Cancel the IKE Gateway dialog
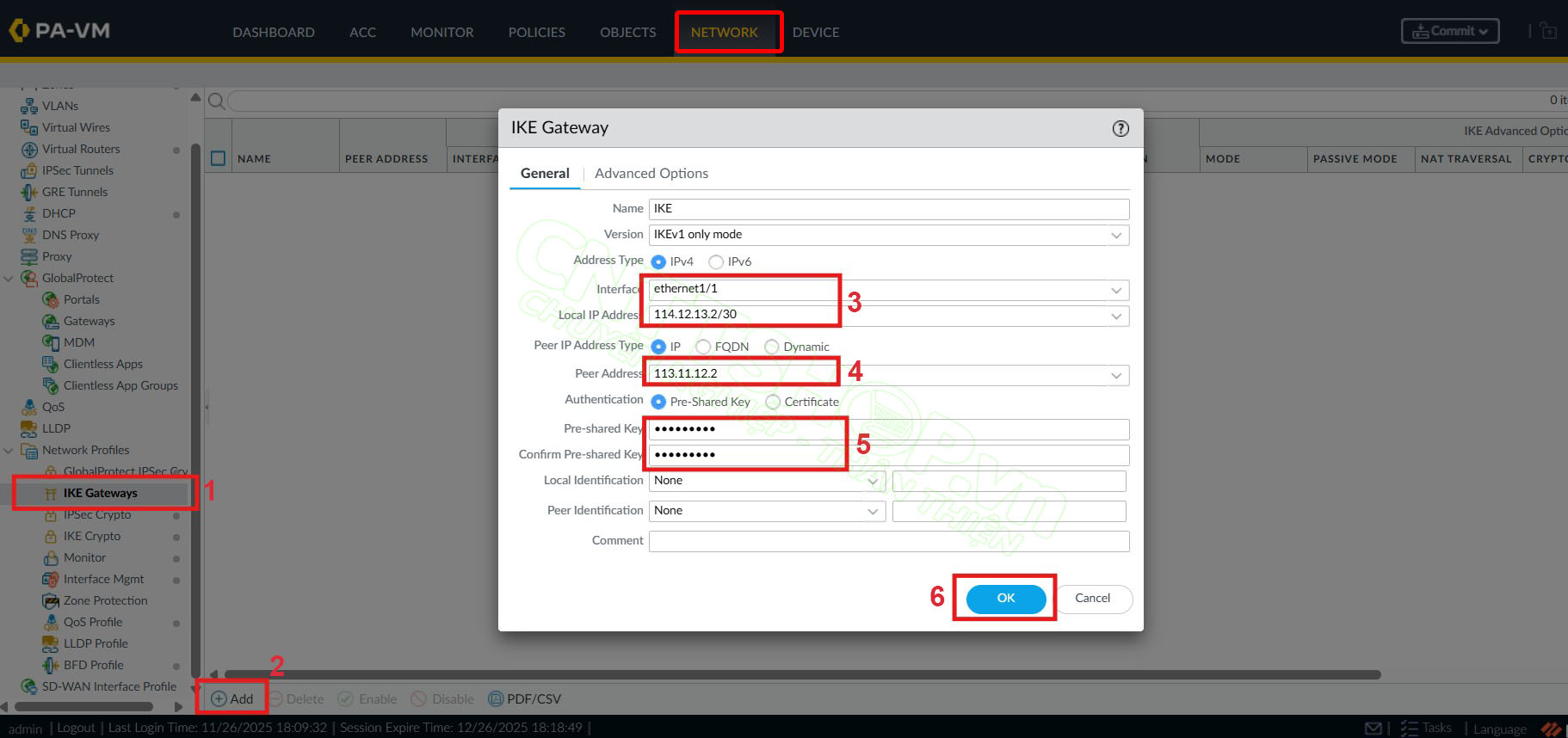The height and width of the screenshot is (738, 1568). tap(1092, 598)
